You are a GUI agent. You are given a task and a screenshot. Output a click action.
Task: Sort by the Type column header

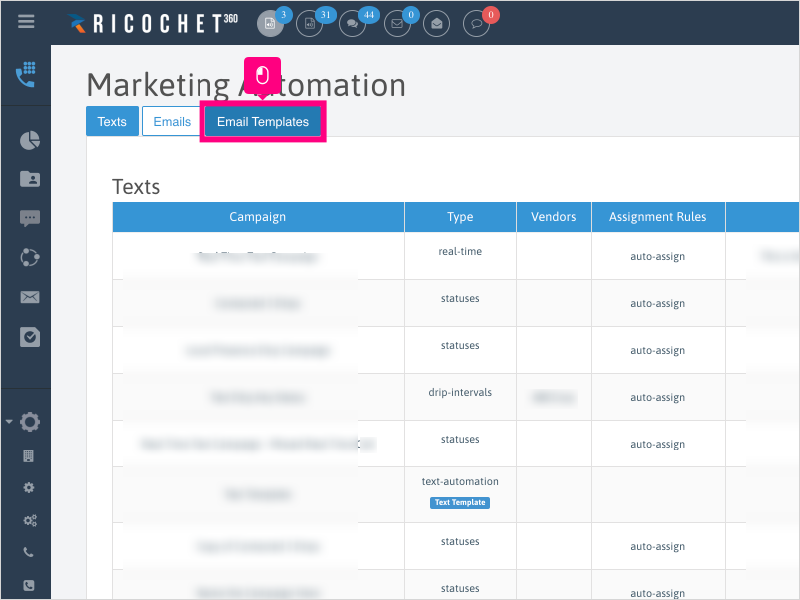click(460, 217)
